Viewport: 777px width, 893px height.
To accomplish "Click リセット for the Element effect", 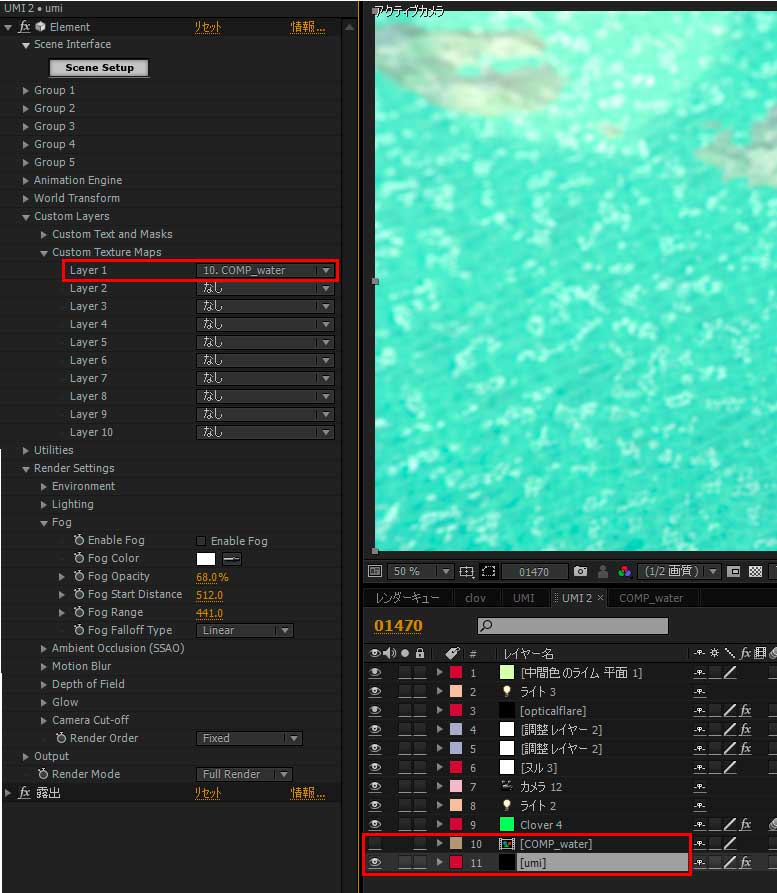I will (207, 27).
